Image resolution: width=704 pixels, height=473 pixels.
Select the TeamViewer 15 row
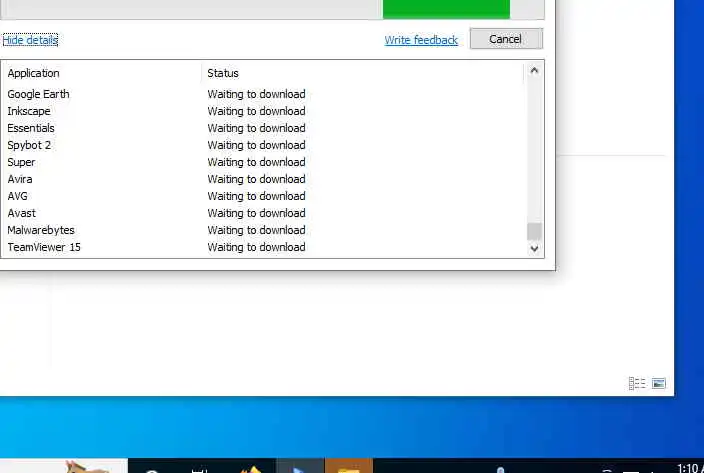tap(264, 247)
